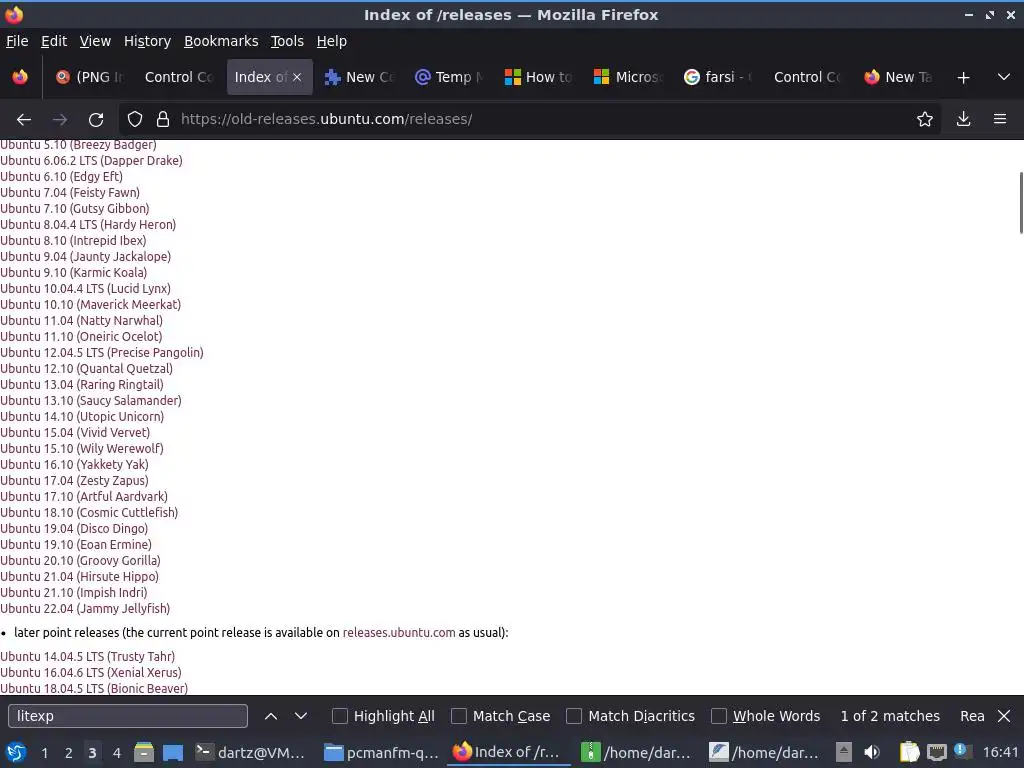Open the Tools menu
The width and height of the screenshot is (1024, 768).
coord(287,41)
